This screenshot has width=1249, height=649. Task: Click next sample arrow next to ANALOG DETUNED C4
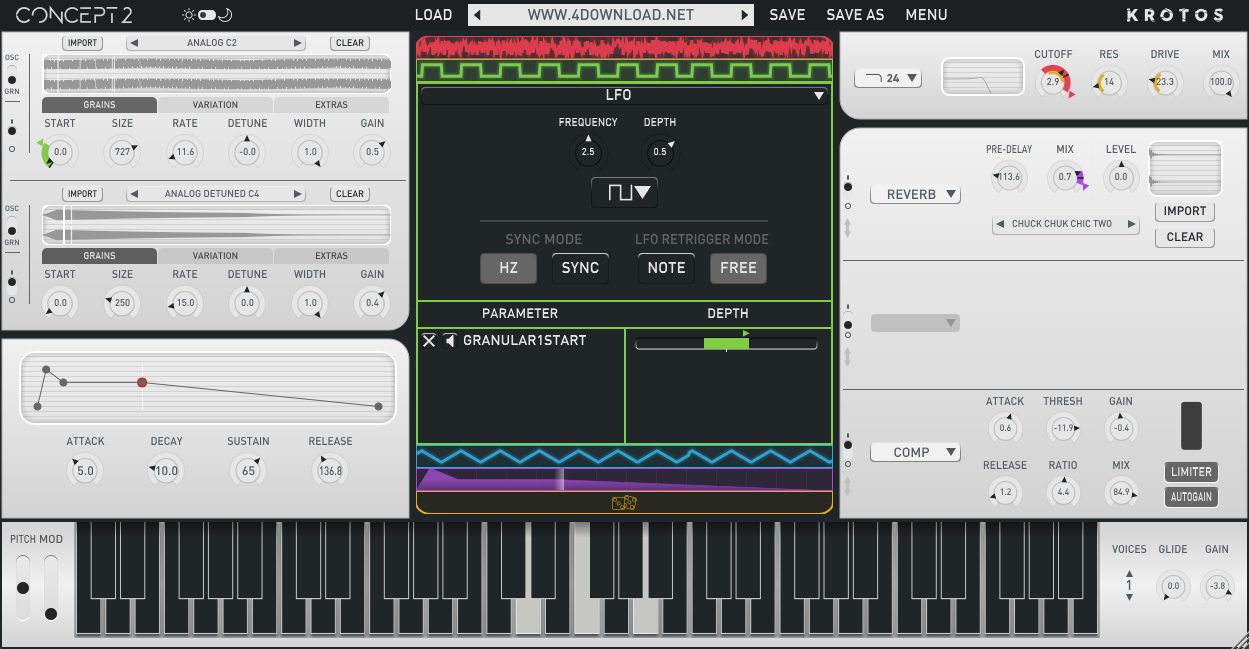click(297, 194)
